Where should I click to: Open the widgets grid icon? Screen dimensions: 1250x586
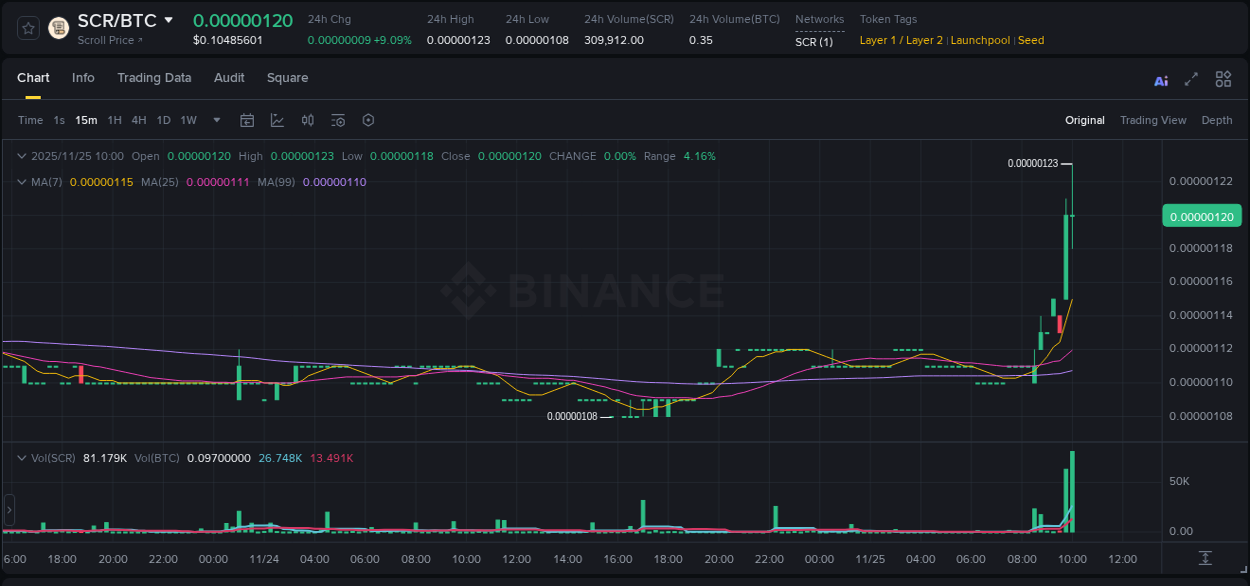[x=1223, y=79]
